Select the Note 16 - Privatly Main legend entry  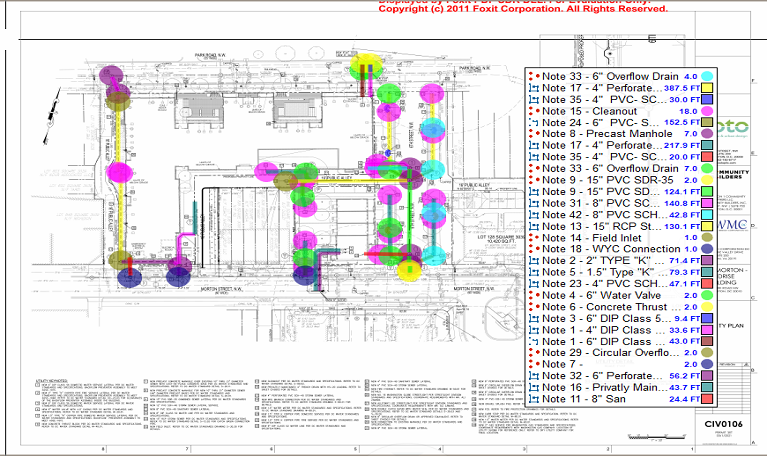pyautogui.click(x=621, y=387)
